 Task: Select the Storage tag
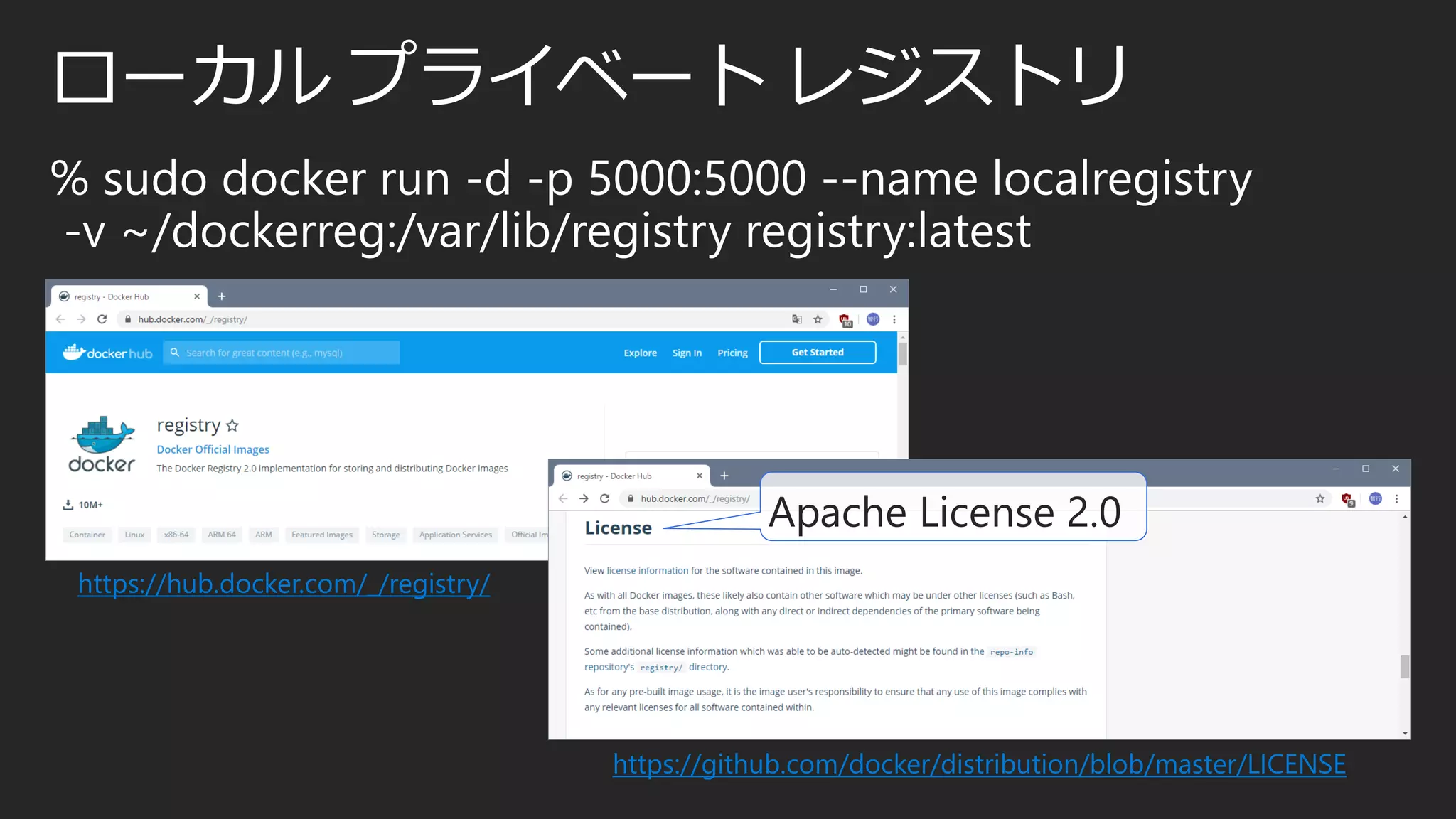click(x=386, y=535)
